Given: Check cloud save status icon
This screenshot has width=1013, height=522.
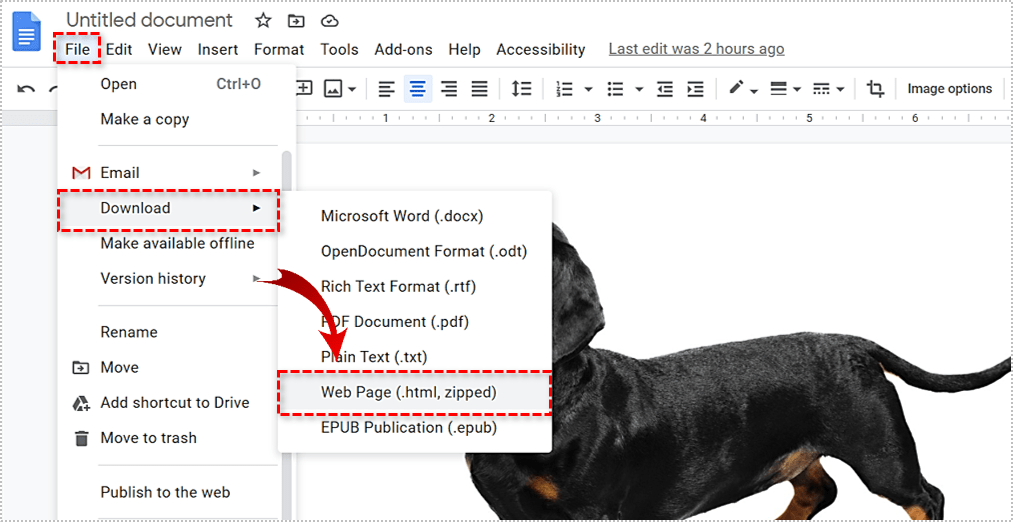Looking at the screenshot, I should coord(329,21).
